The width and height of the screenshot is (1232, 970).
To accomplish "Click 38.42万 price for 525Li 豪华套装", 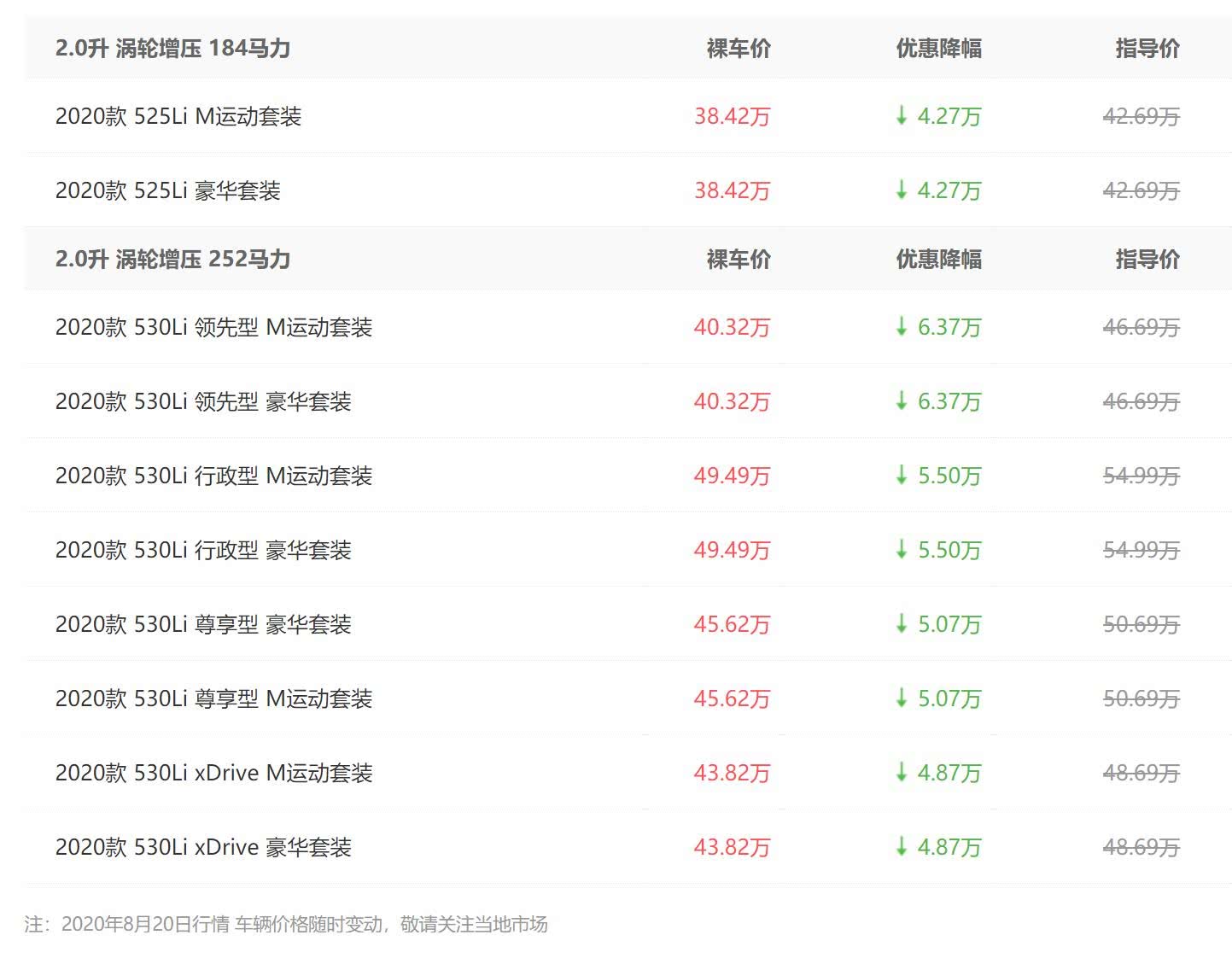I will coord(732,190).
